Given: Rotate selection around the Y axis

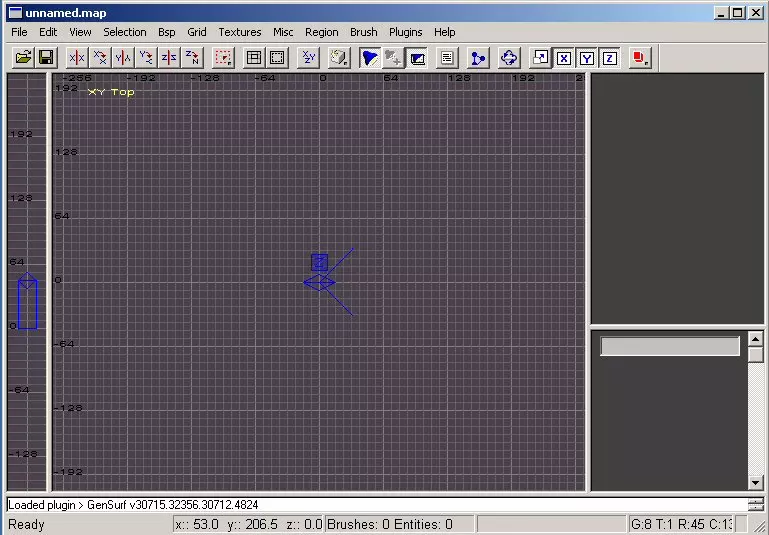Looking at the screenshot, I should click(146, 58).
